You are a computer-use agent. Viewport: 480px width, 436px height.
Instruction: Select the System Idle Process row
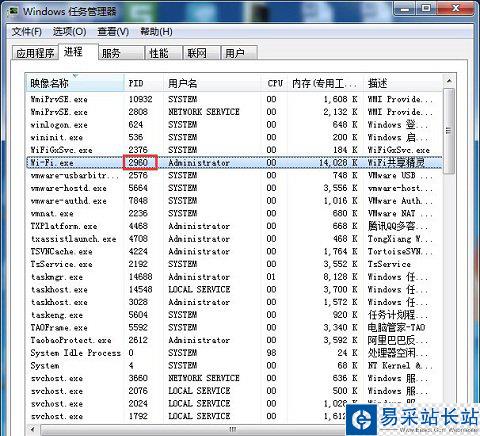[x=235, y=353]
